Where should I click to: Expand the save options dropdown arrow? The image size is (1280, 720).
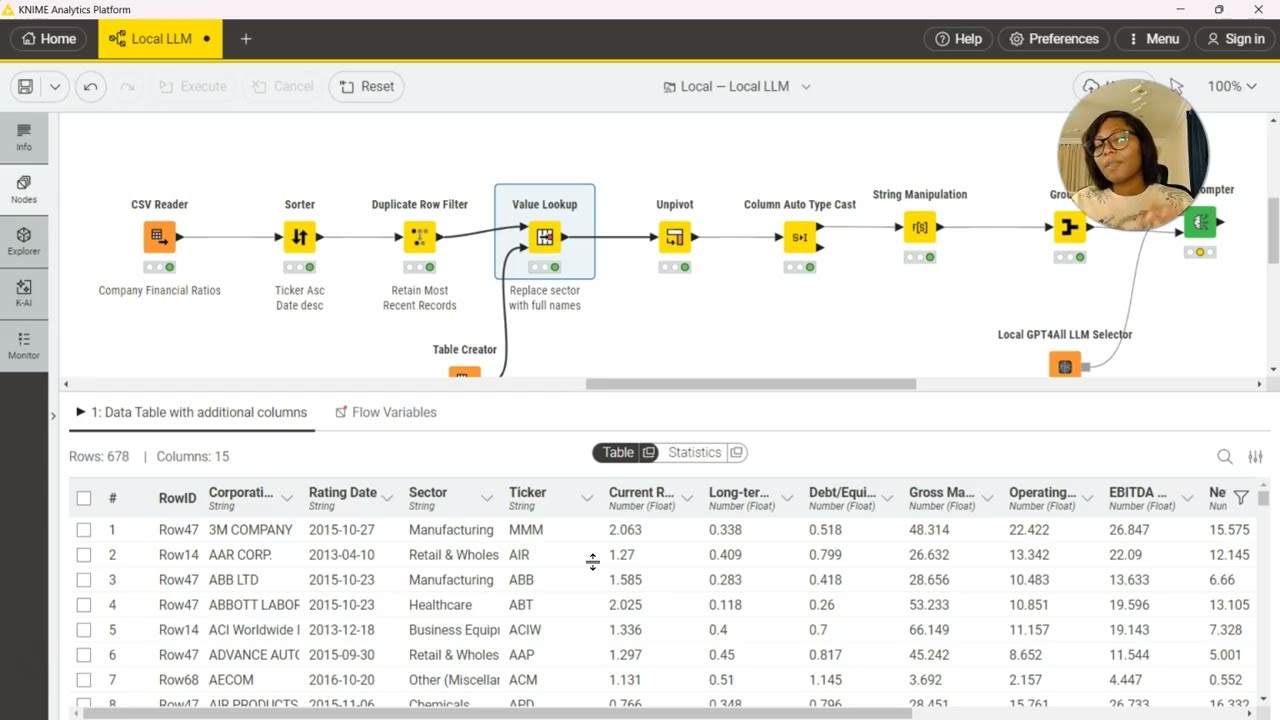point(55,86)
